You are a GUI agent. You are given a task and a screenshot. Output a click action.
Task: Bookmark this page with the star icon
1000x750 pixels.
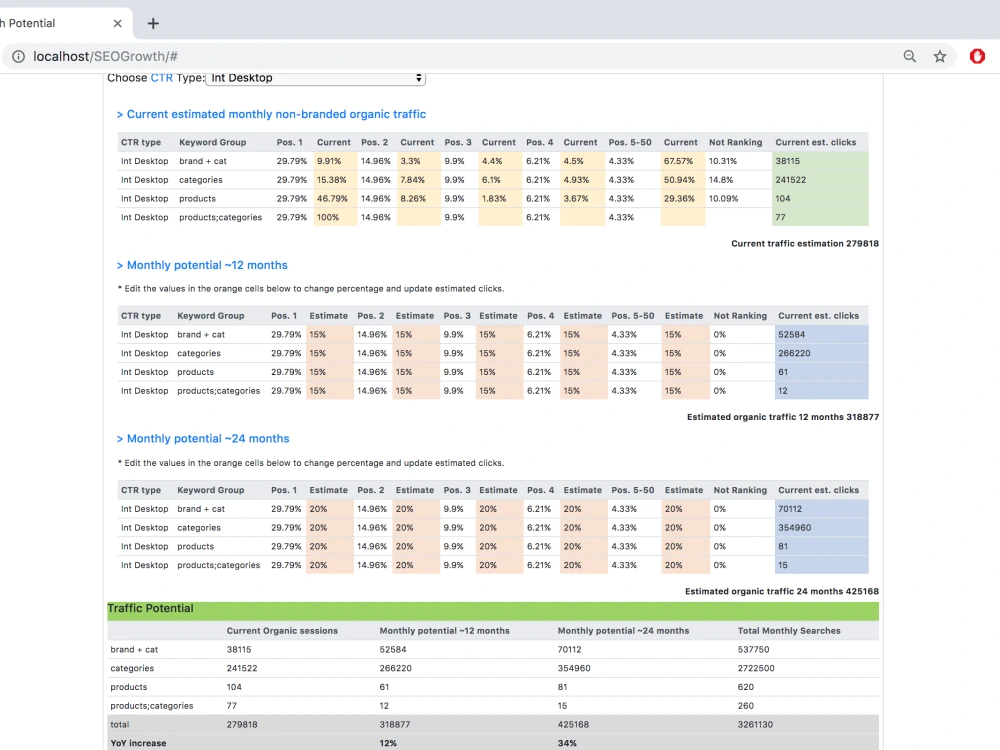point(939,56)
